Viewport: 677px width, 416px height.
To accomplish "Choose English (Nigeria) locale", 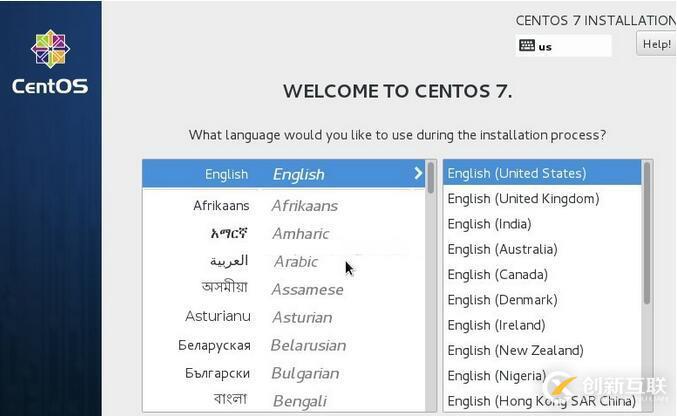I will (x=542, y=375).
